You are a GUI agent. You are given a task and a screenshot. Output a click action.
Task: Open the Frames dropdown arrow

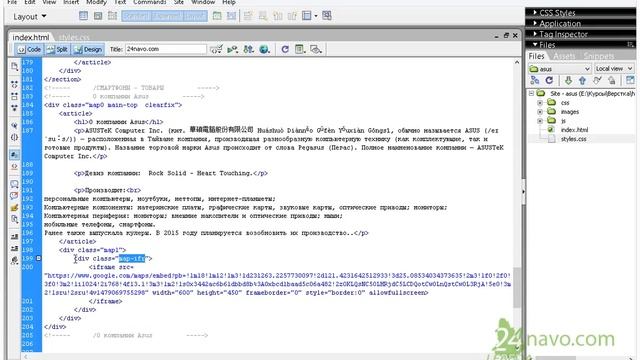coord(316,16)
